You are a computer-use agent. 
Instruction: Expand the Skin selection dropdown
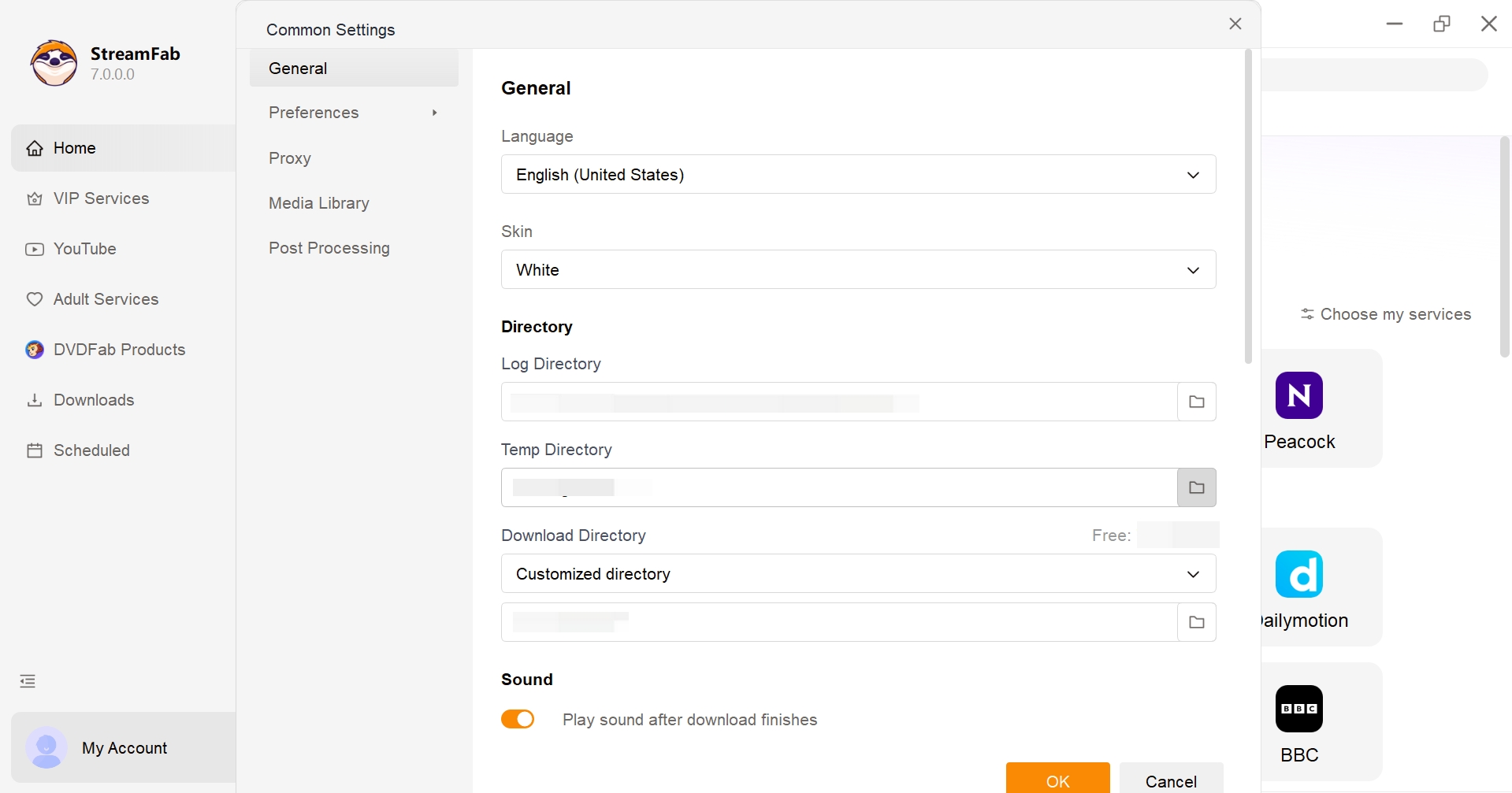tap(858, 269)
